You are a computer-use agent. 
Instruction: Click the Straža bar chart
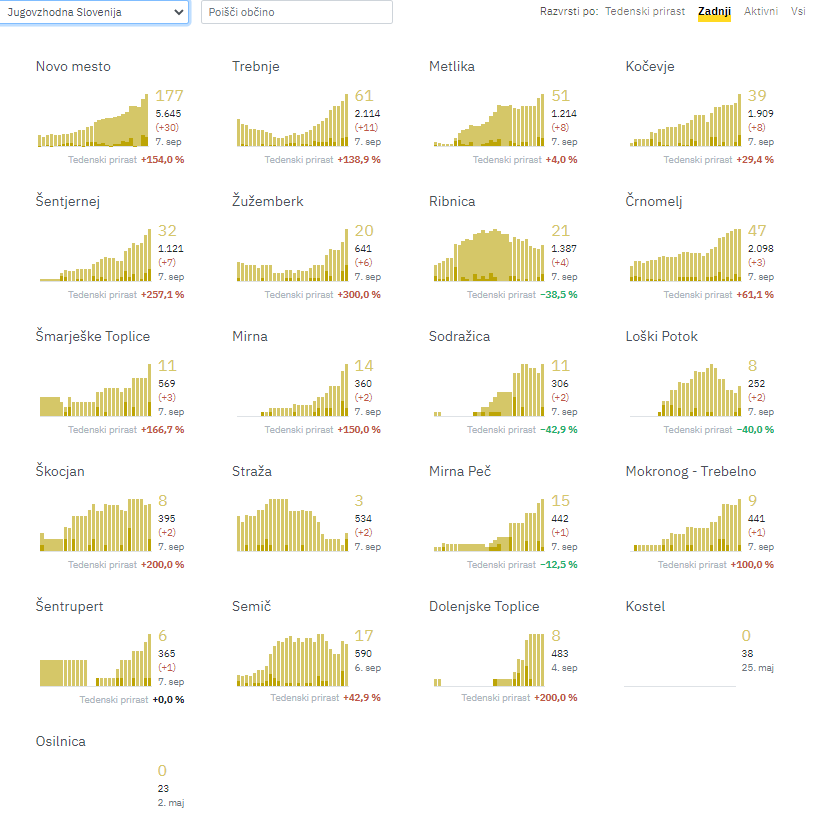point(292,525)
